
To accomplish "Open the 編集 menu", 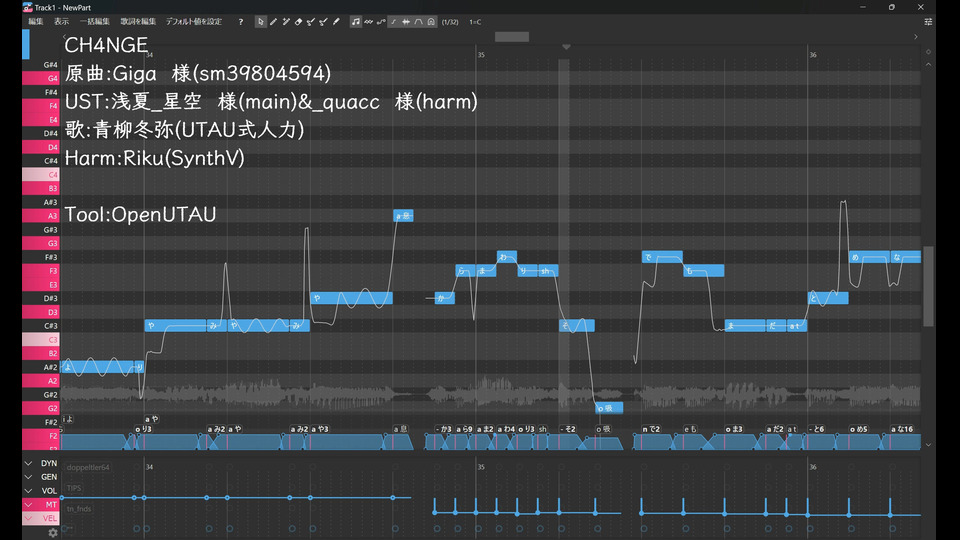I will pos(36,22).
